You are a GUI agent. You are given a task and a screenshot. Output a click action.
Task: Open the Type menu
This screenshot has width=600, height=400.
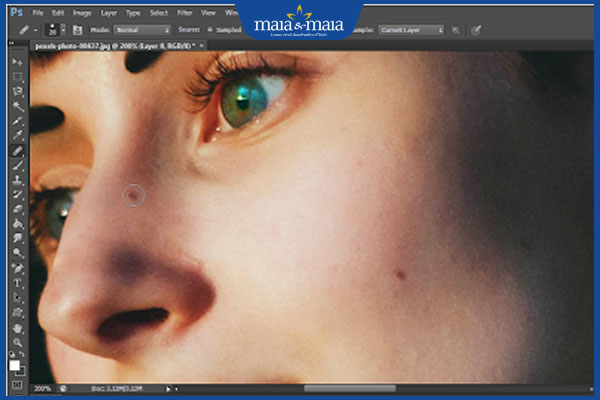pyautogui.click(x=133, y=13)
